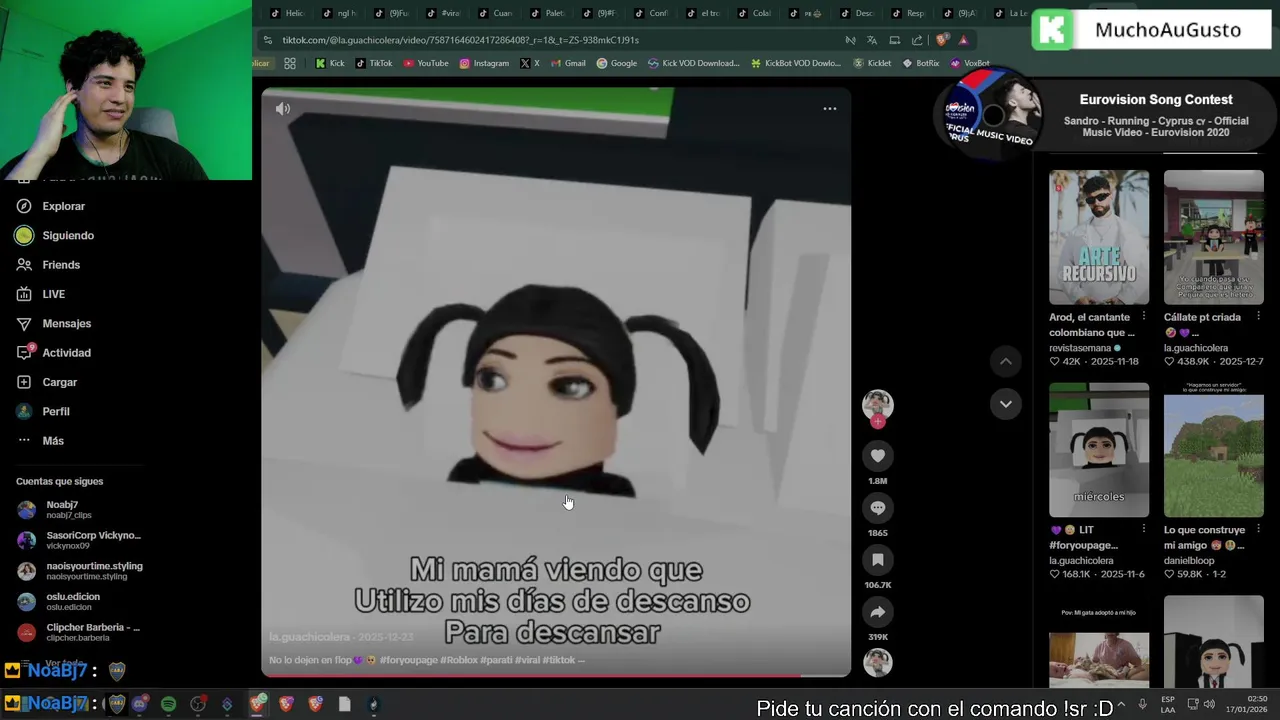Save video with bookmark icon
The height and width of the screenshot is (720, 1280).
878,560
